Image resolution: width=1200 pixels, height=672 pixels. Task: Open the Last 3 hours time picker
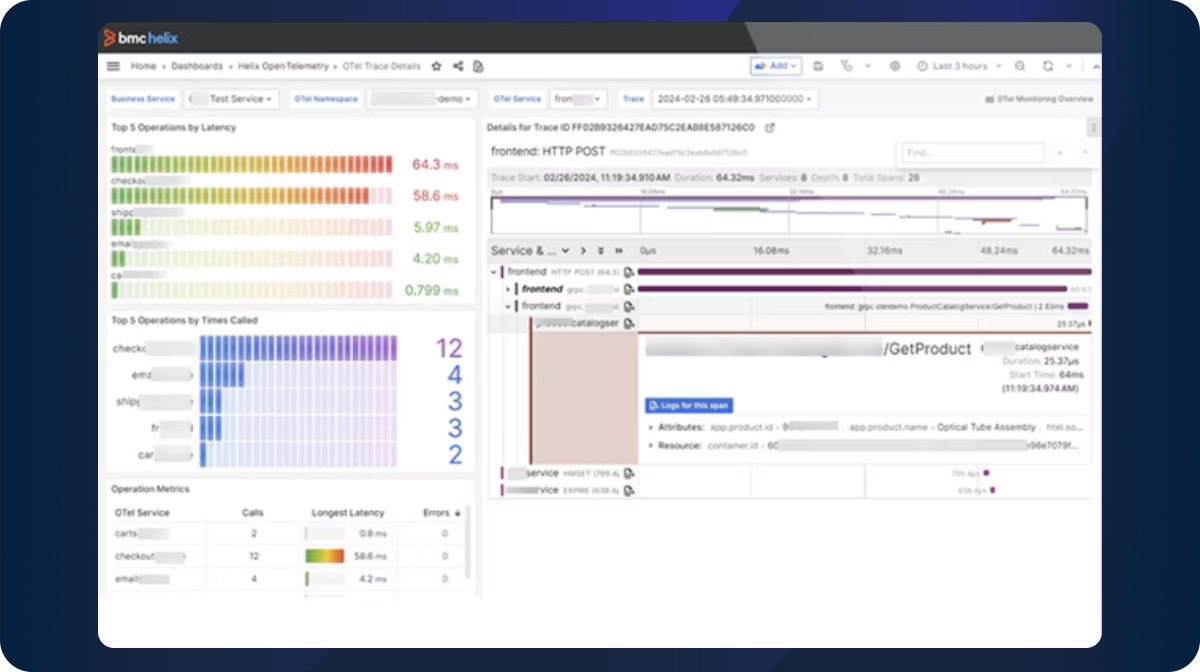958,66
